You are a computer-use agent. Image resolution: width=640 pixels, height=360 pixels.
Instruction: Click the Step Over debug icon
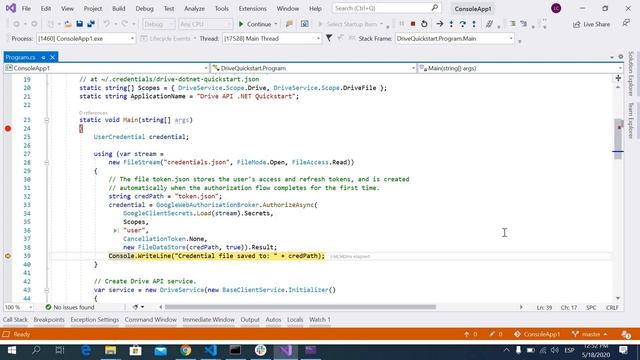coord(462,24)
